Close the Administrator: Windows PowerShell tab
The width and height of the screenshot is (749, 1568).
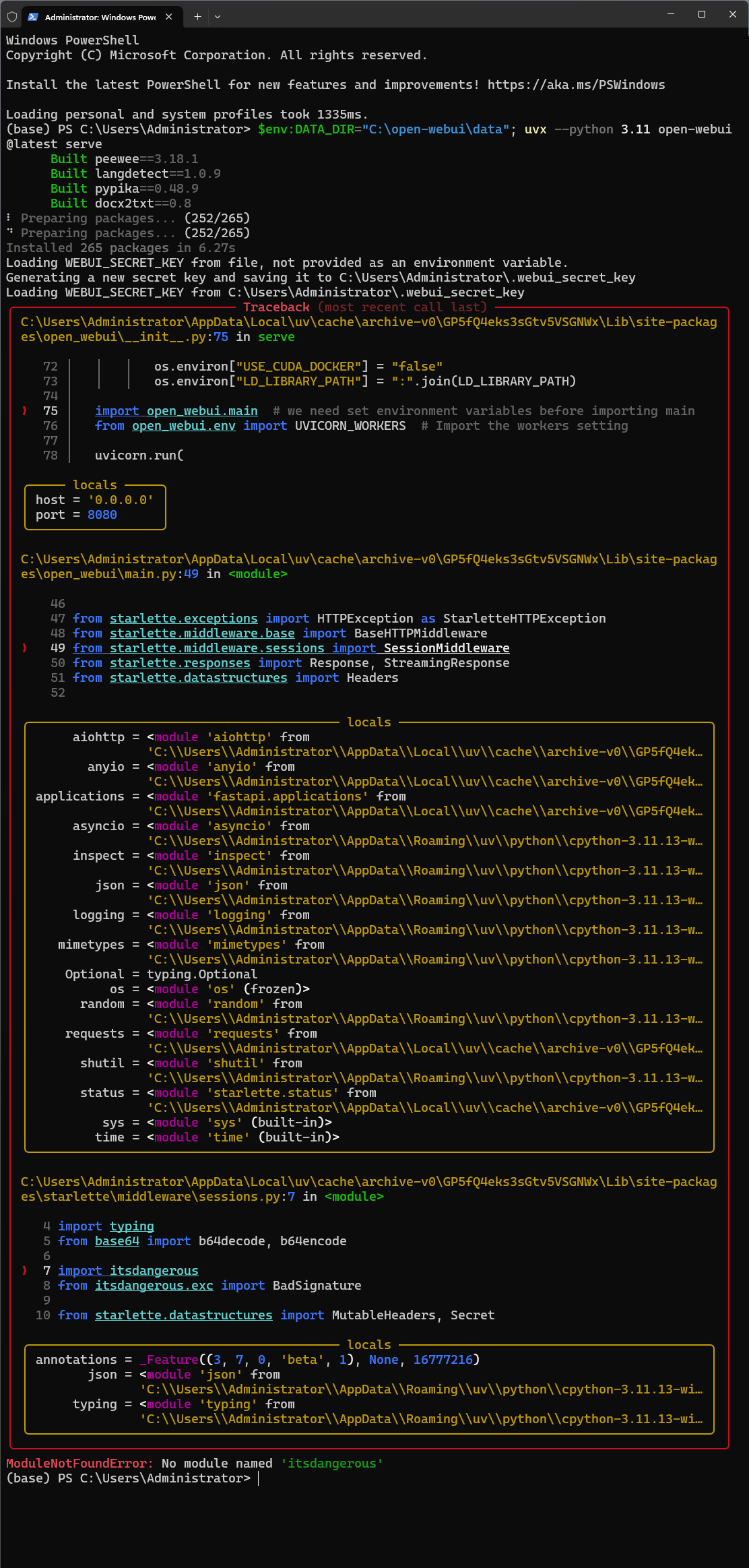click(169, 17)
